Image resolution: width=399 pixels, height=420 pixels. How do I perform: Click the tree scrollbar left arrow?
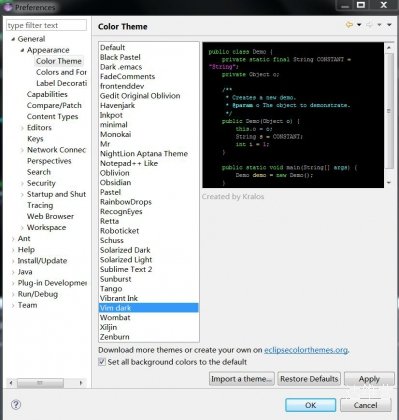[x=11, y=383]
